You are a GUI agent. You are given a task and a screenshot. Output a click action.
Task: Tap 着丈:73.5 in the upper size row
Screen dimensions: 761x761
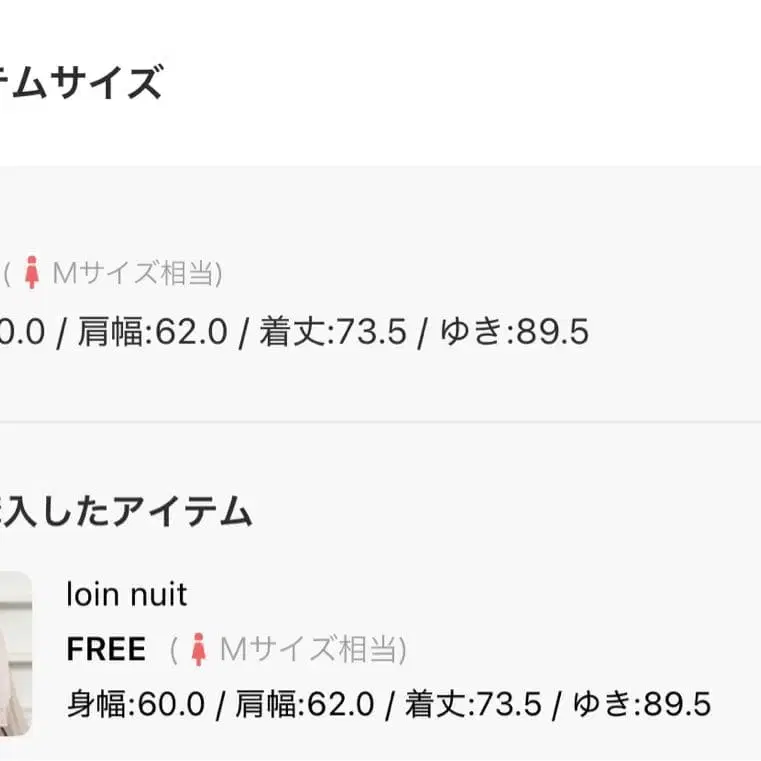pyautogui.click(x=333, y=332)
